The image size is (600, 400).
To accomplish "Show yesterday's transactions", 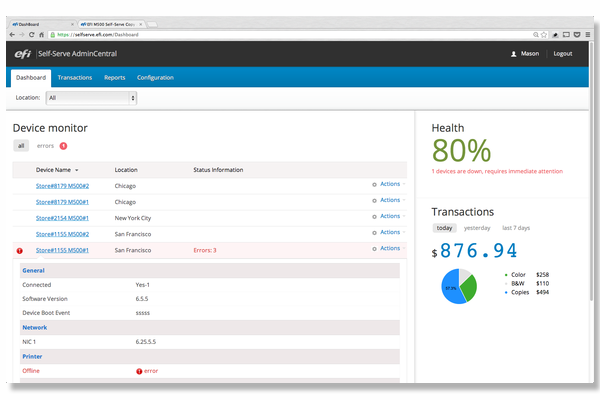I will [x=477, y=228].
